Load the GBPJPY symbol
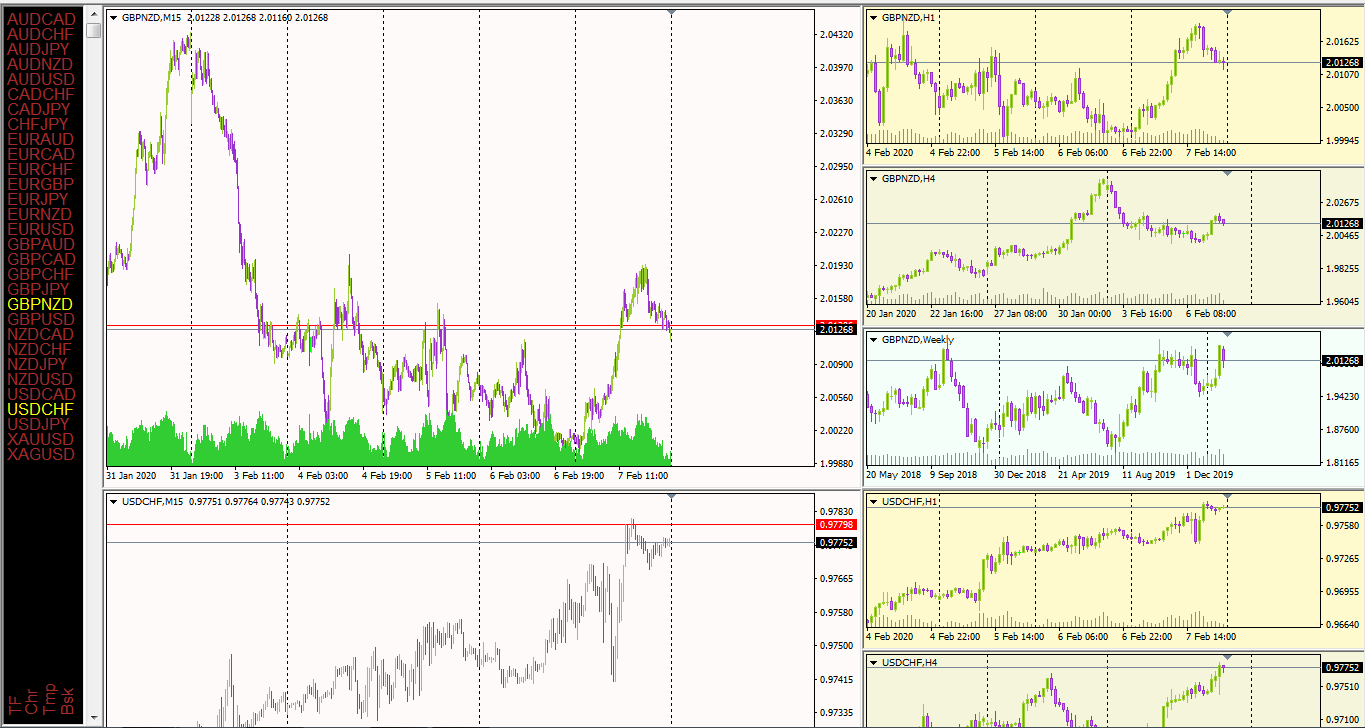Viewport: 1365px width, 728px height. (39, 289)
